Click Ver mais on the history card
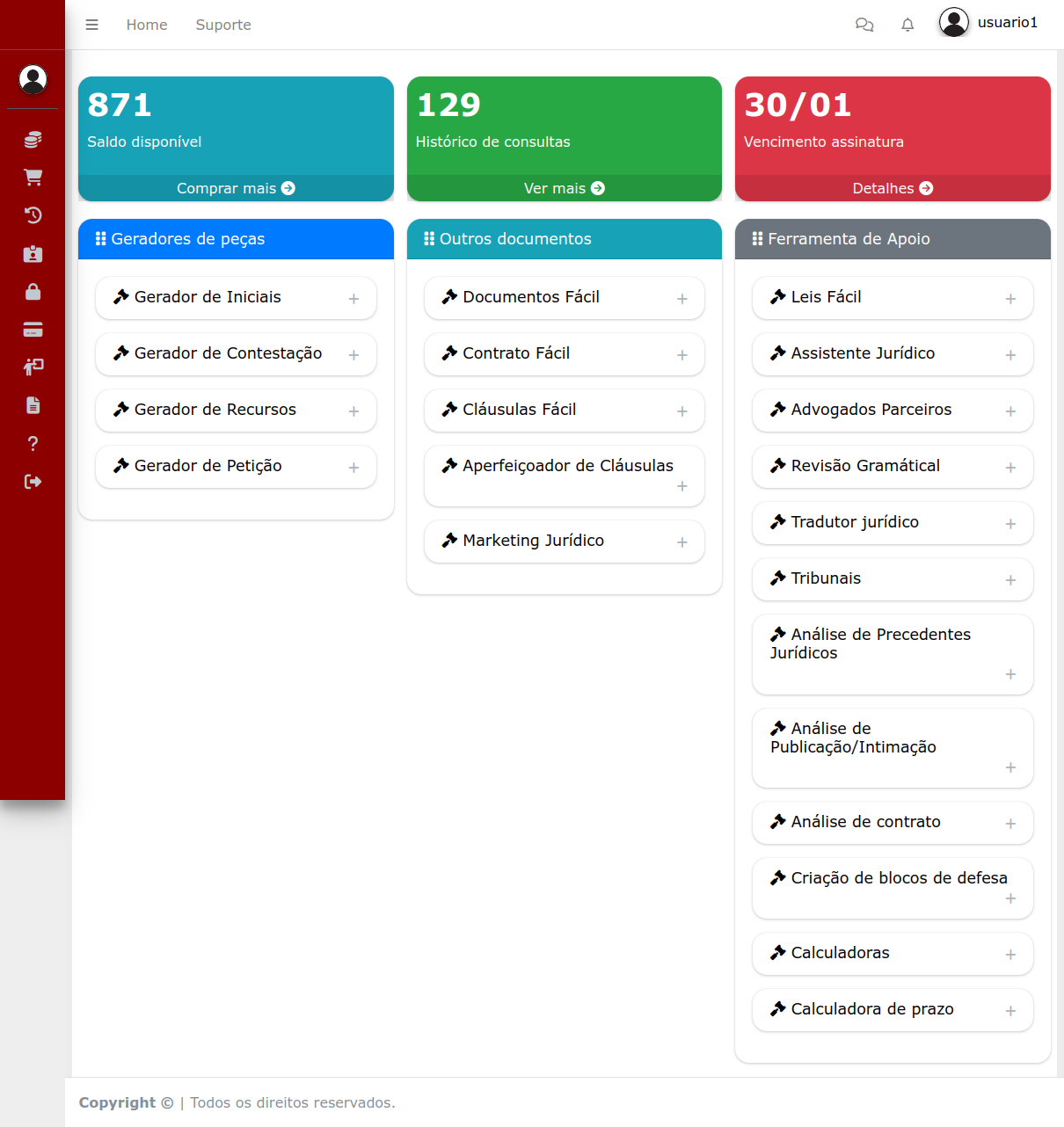The height and width of the screenshot is (1127, 1064). [x=565, y=188]
